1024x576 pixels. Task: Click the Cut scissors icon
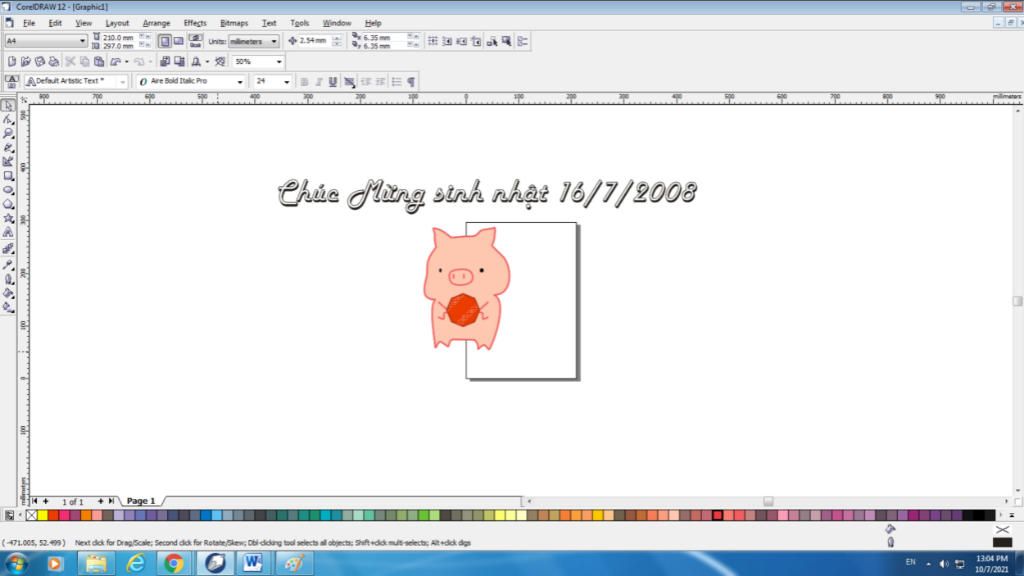tap(71, 61)
